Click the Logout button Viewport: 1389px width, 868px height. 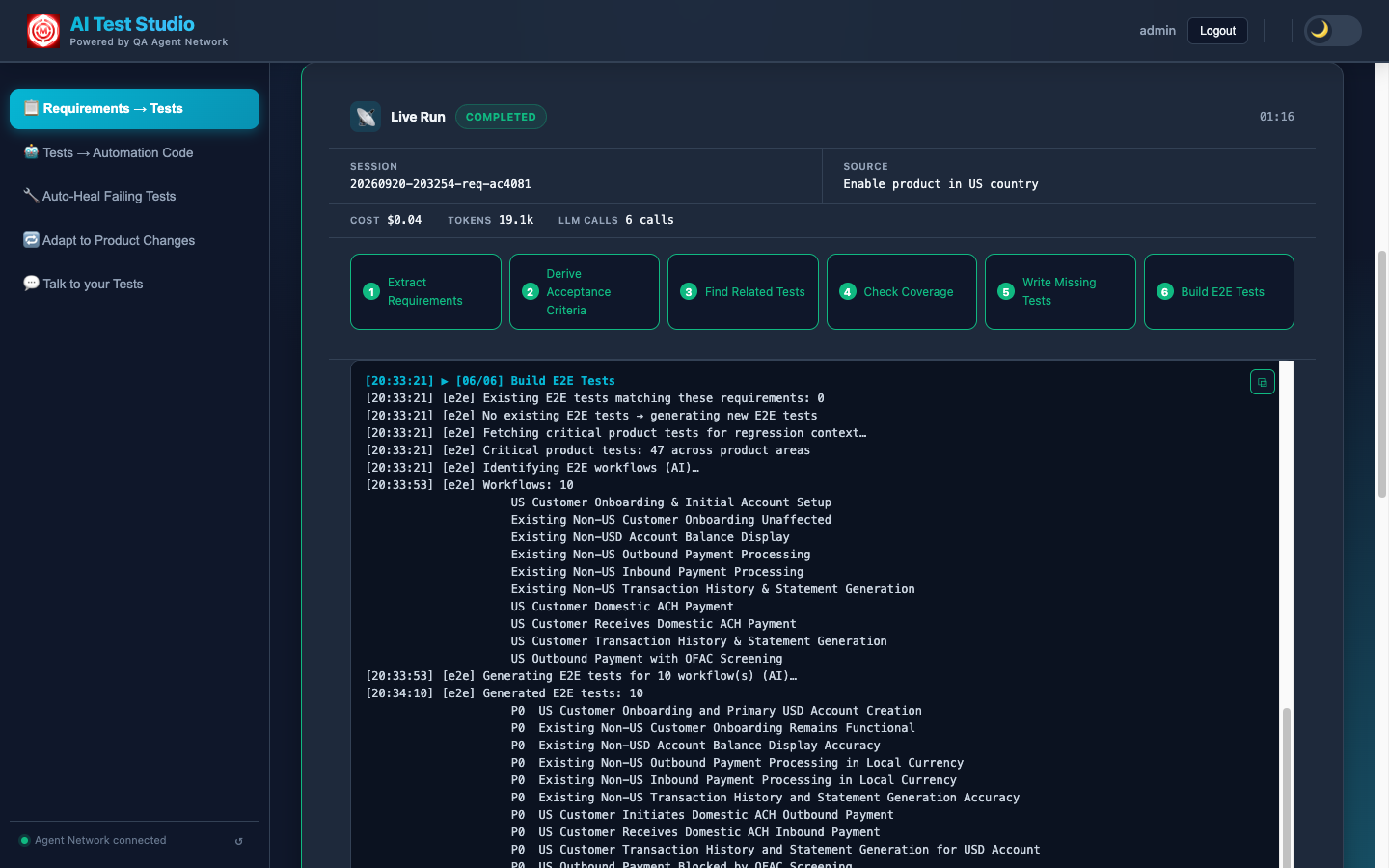(x=1217, y=31)
